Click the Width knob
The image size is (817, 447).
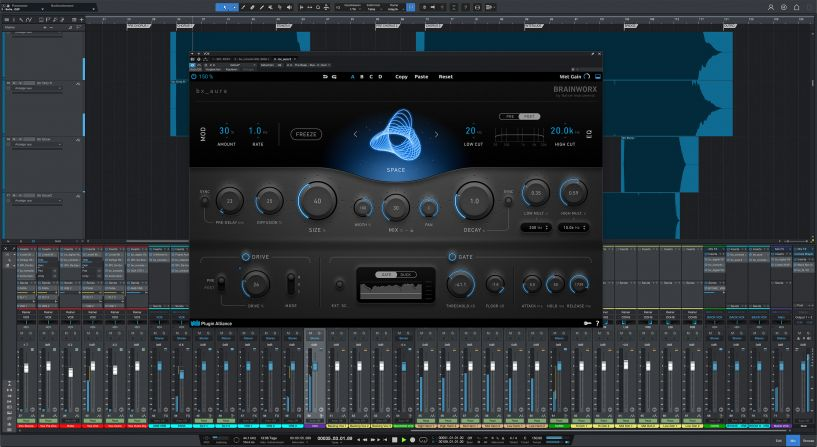363,207
